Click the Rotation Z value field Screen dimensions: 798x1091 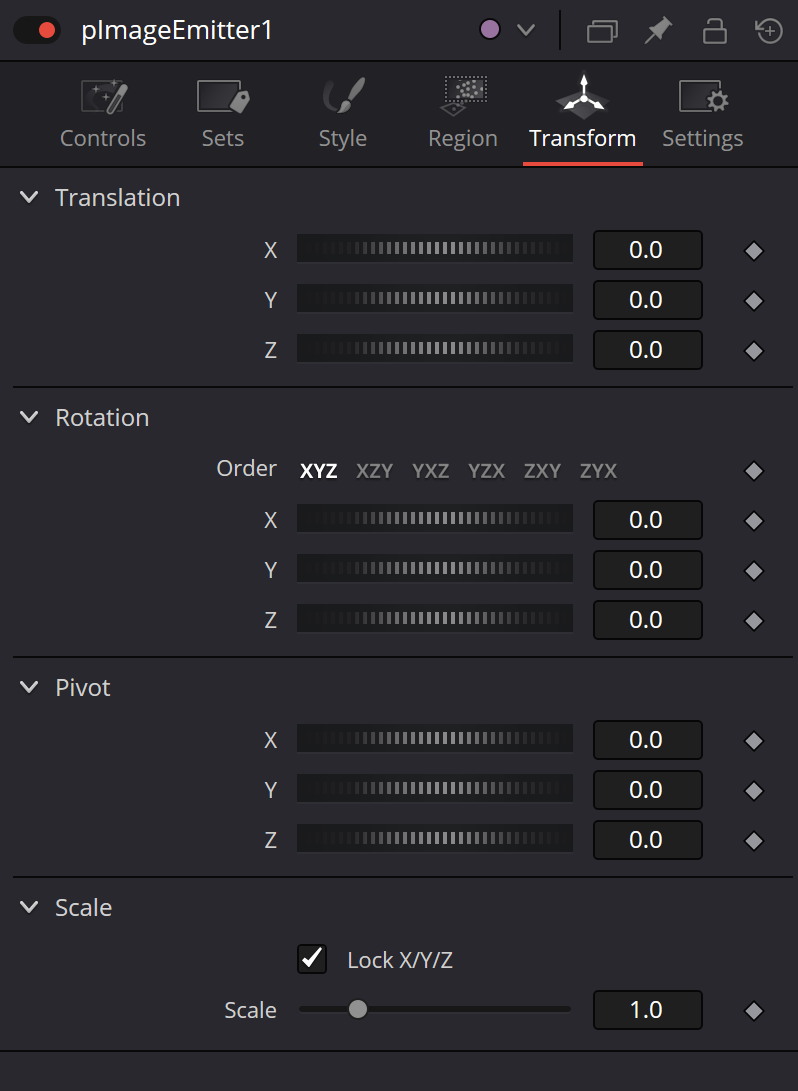click(648, 620)
